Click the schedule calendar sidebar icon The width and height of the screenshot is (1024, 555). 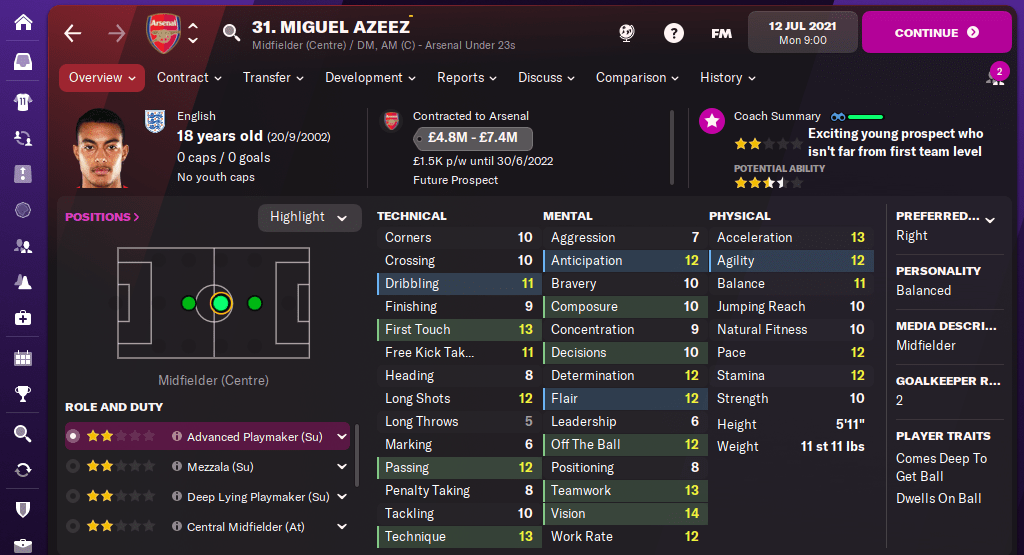coord(23,357)
